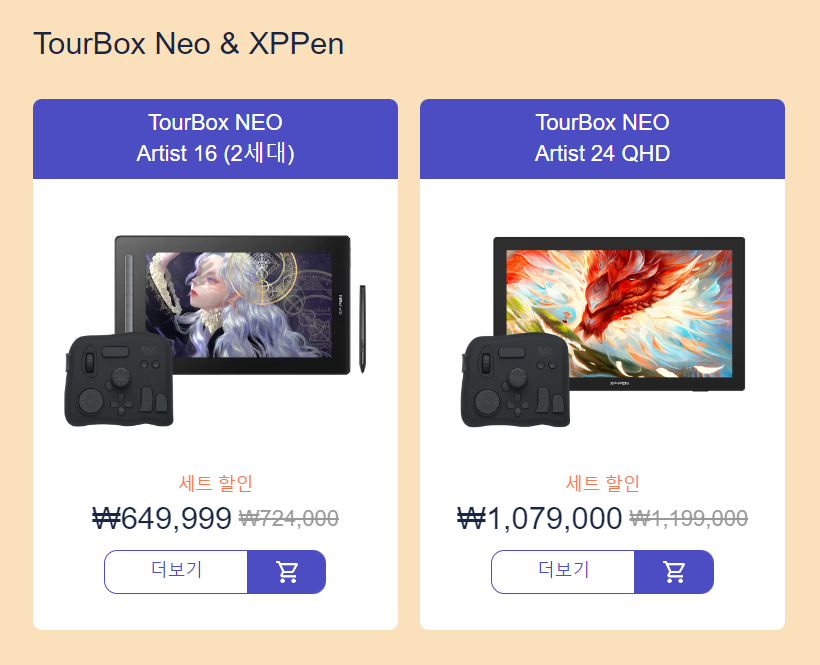Screen dimensions: 820x665
Task: Click the TourBox controller in right card
Action: tap(515, 380)
